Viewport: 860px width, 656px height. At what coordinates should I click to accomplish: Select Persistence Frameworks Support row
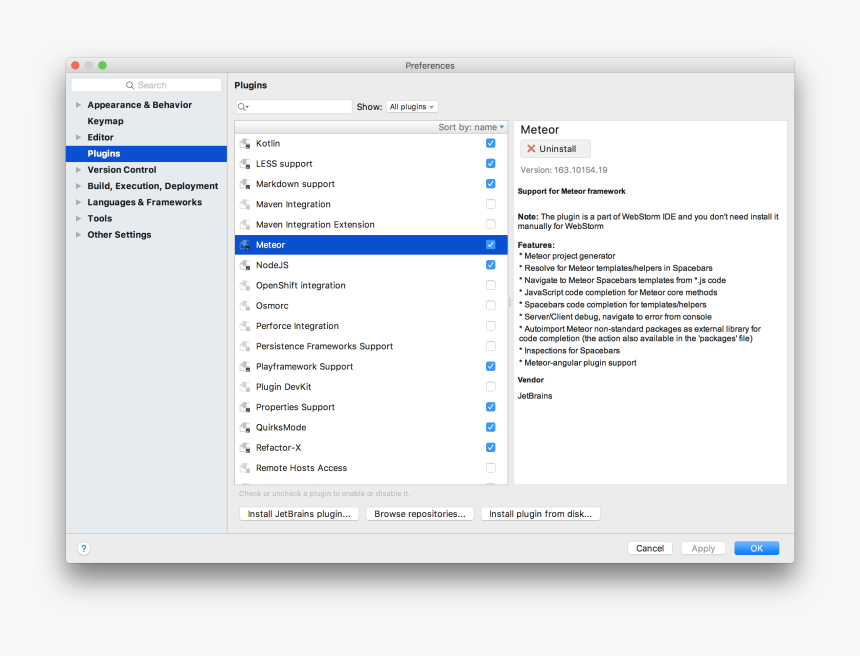(x=371, y=347)
